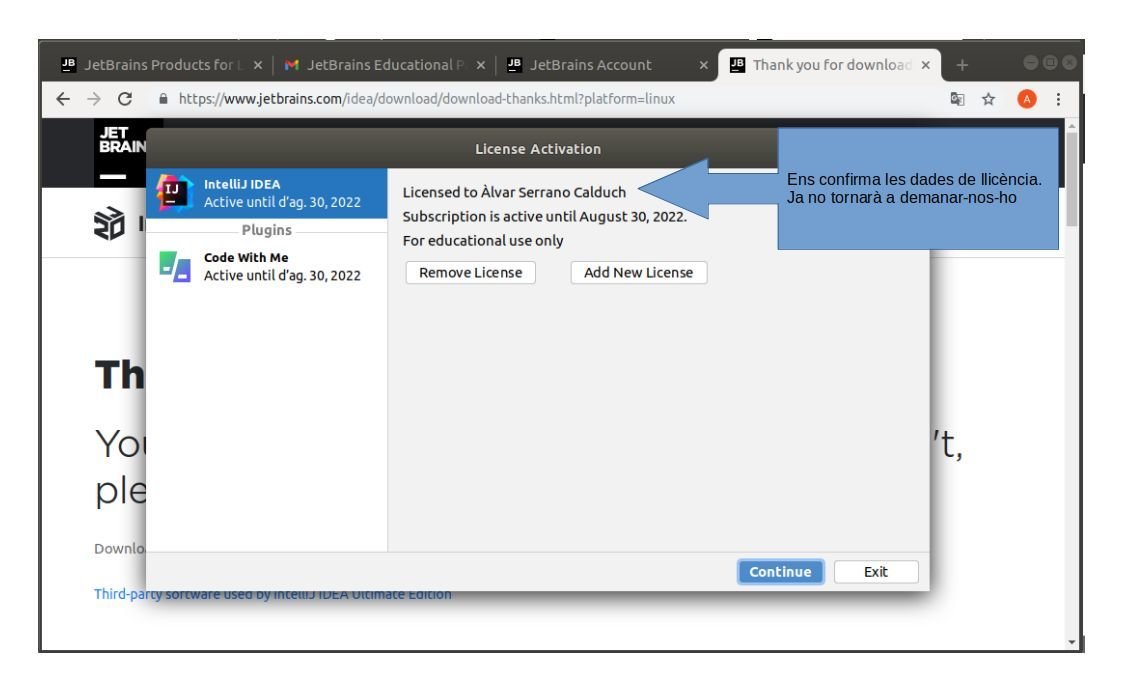Click the URL in the address bar
This screenshot has width=1123, height=691.
tap(427, 99)
